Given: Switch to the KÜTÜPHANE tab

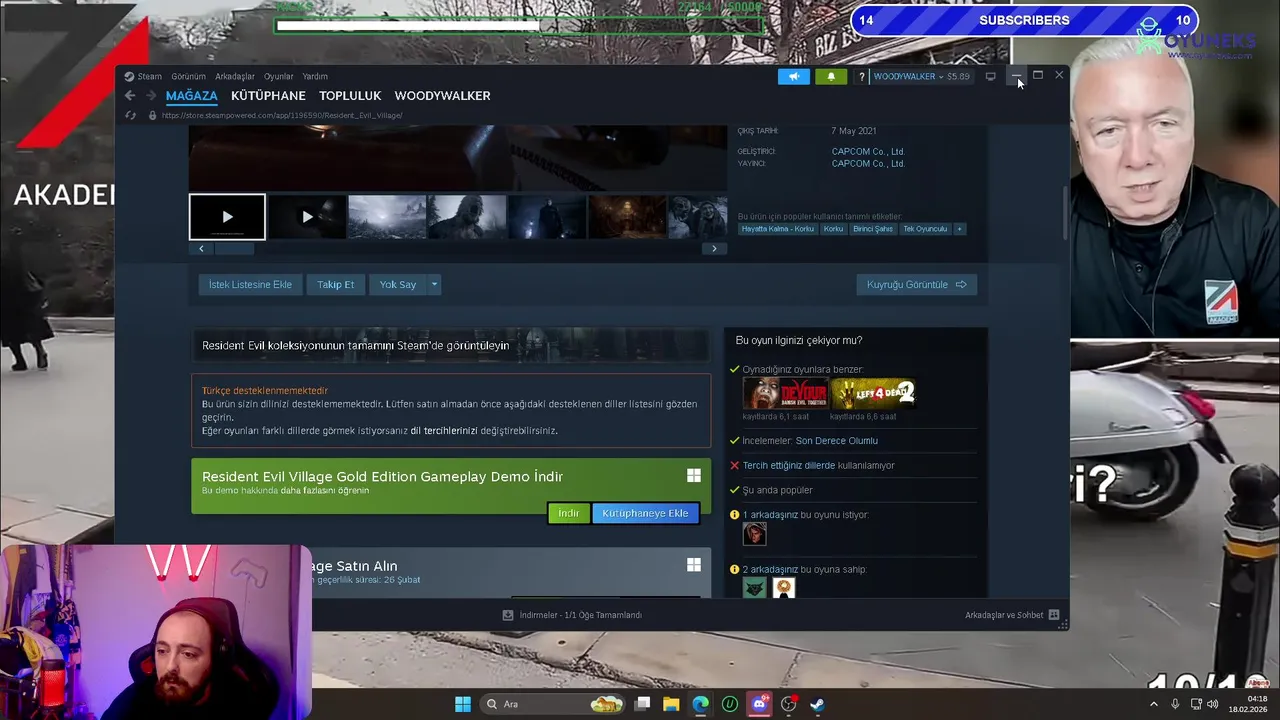Looking at the screenshot, I should (x=268, y=96).
